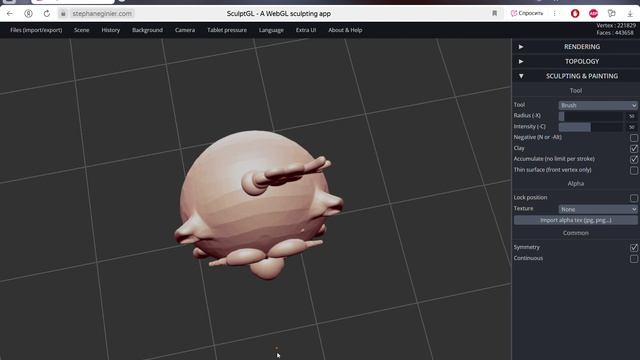Open the Extra UI menu
This screenshot has width=640, height=360.
coord(306,30)
